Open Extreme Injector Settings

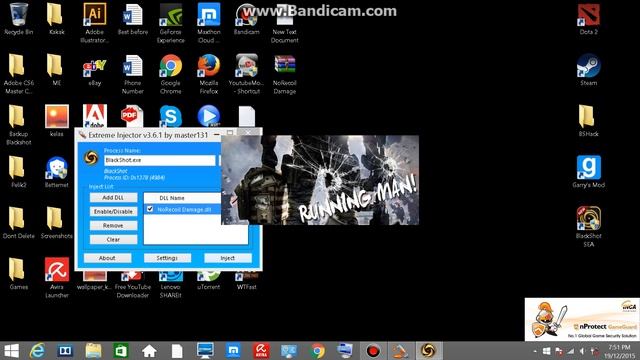pyautogui.click(x=167, y=258)
